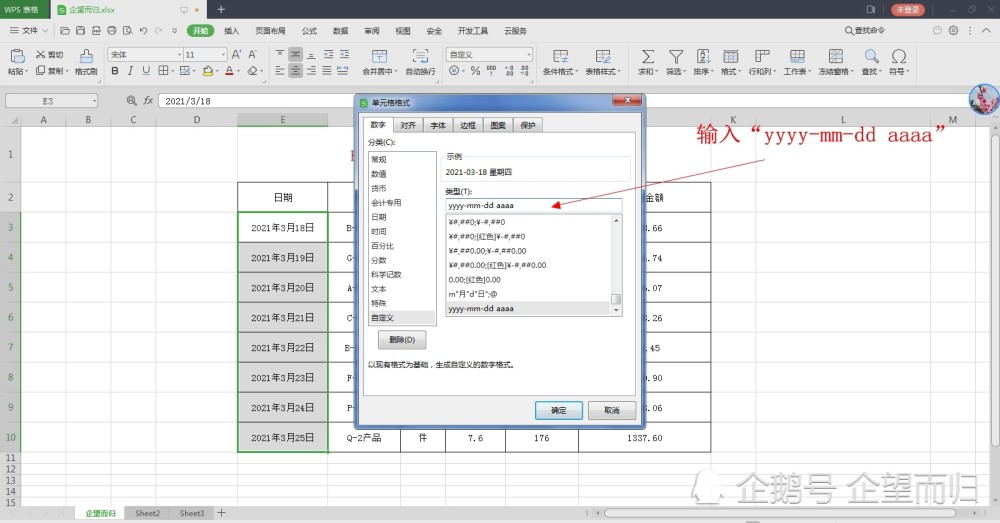Click the Merge and Center (合并居中) icon
The width and height of the screenshot is (1000, 523).
(x=379, y=57)
